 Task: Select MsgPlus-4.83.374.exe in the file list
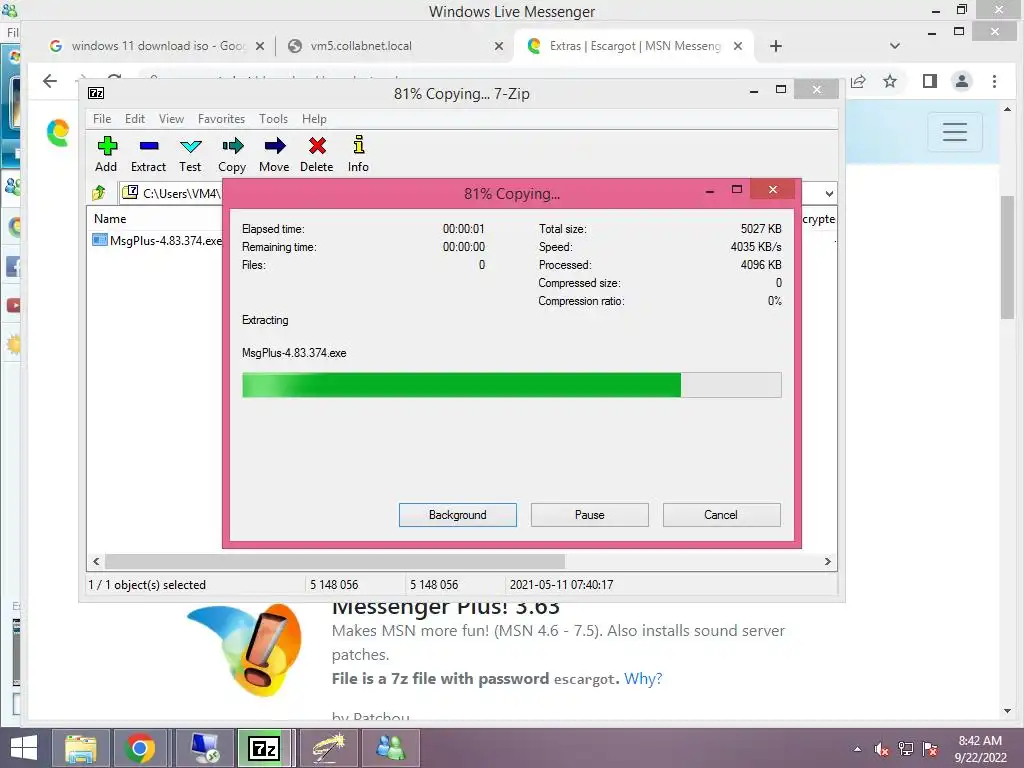pyautogui.click(x=157, y=240)
